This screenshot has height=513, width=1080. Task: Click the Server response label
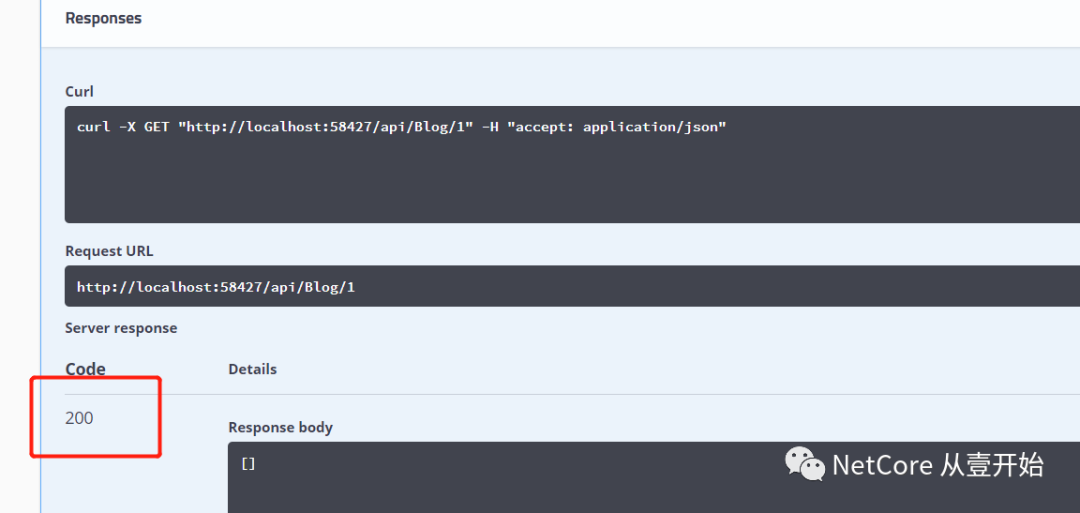[x=121, y=328]
